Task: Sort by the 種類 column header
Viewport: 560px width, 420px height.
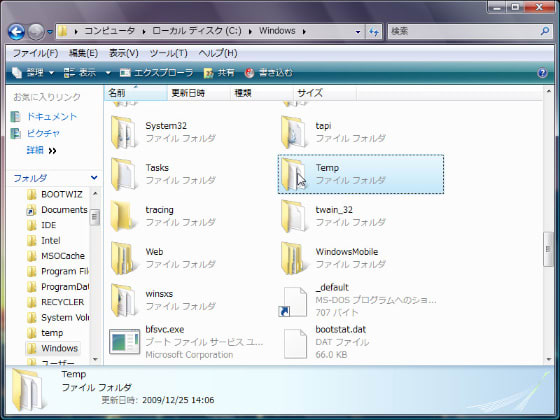Action: [x=261, y=93]
